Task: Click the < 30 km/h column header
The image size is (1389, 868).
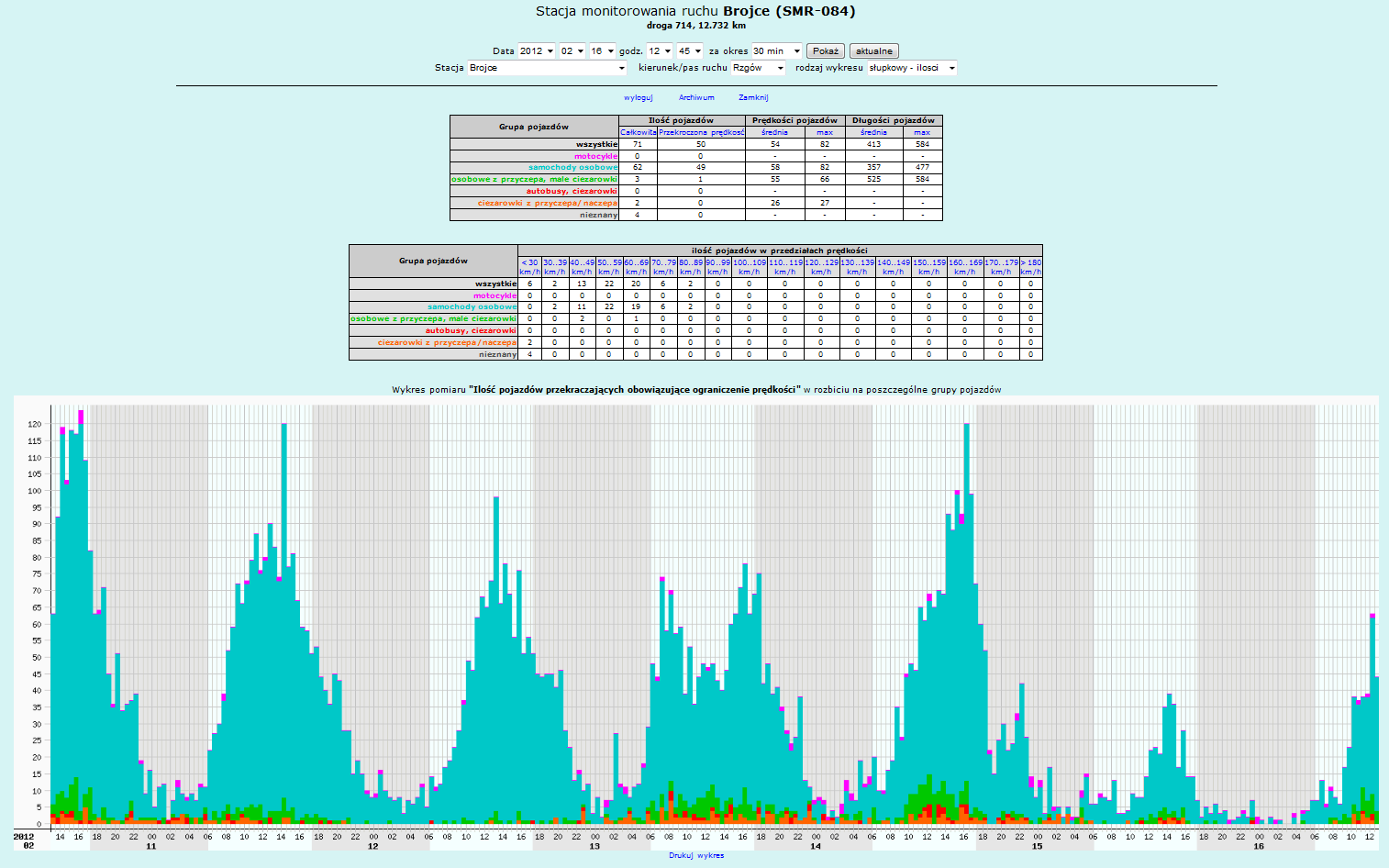Action: (530, 267)
